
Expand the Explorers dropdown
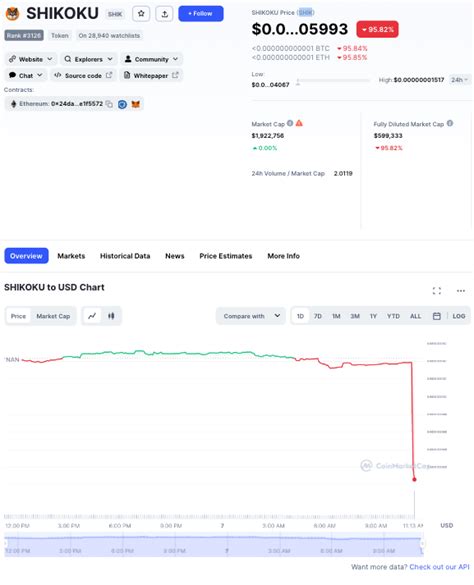point(88,59)
